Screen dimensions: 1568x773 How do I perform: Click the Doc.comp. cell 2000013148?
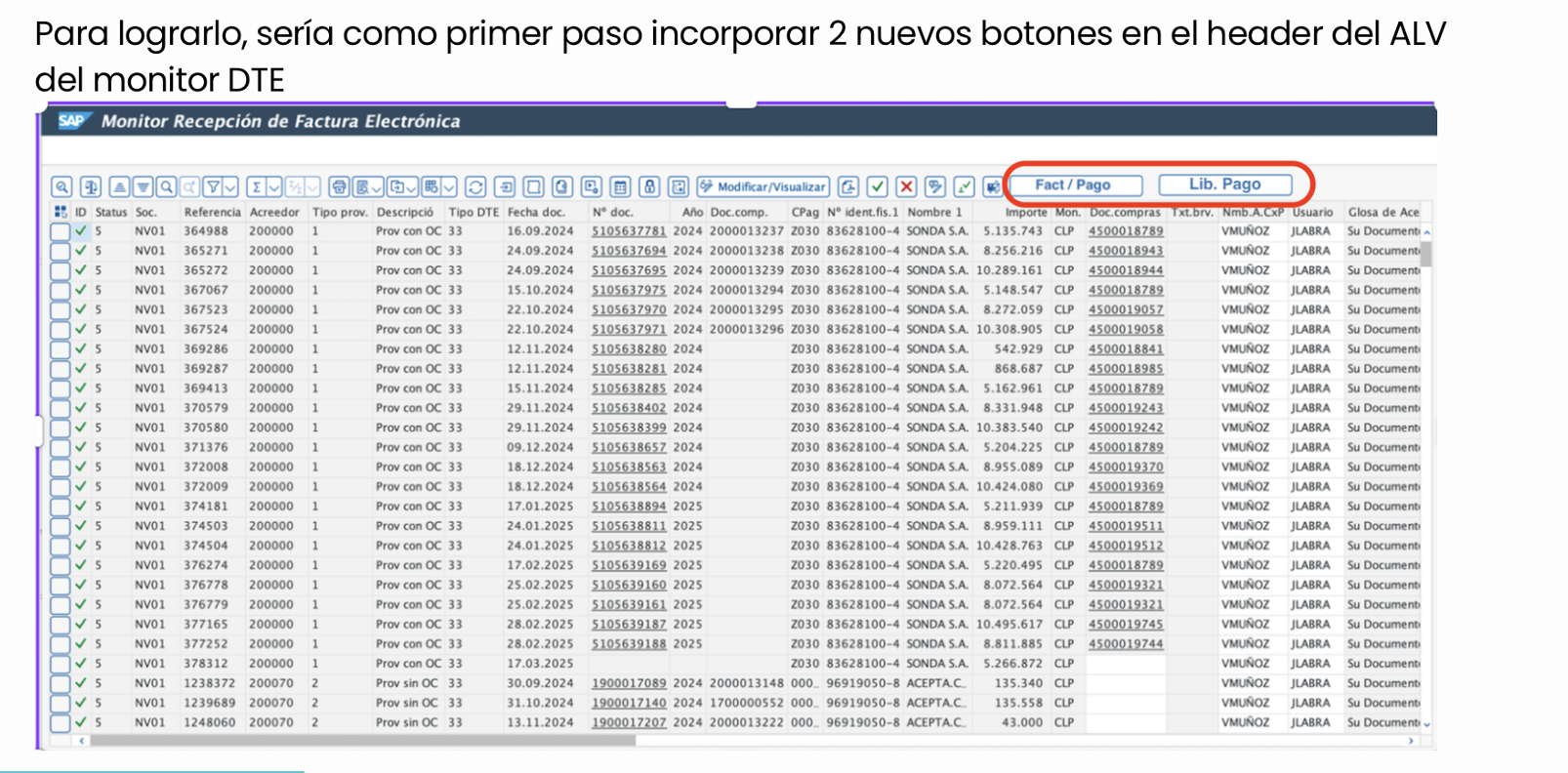(746, 683)
